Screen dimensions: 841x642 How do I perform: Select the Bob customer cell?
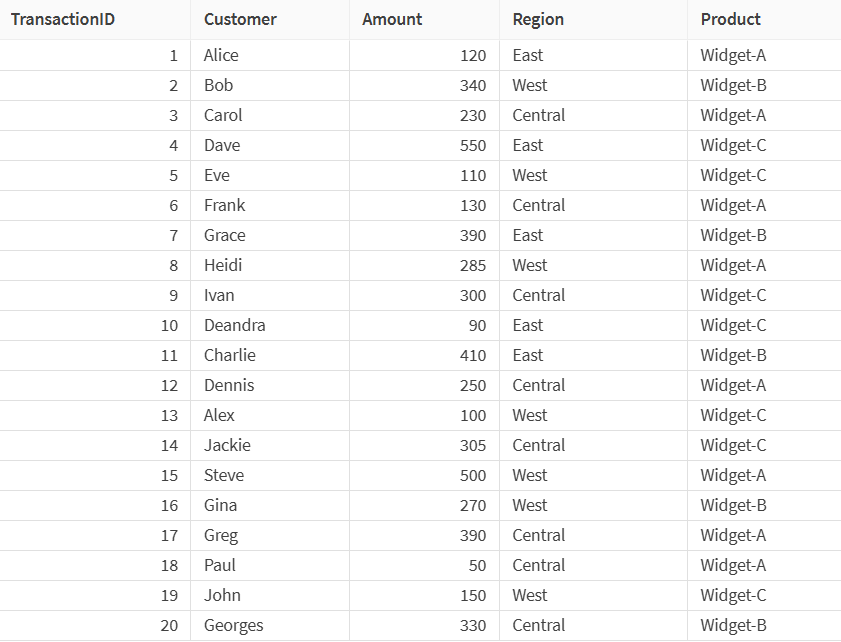click(218, 85)
